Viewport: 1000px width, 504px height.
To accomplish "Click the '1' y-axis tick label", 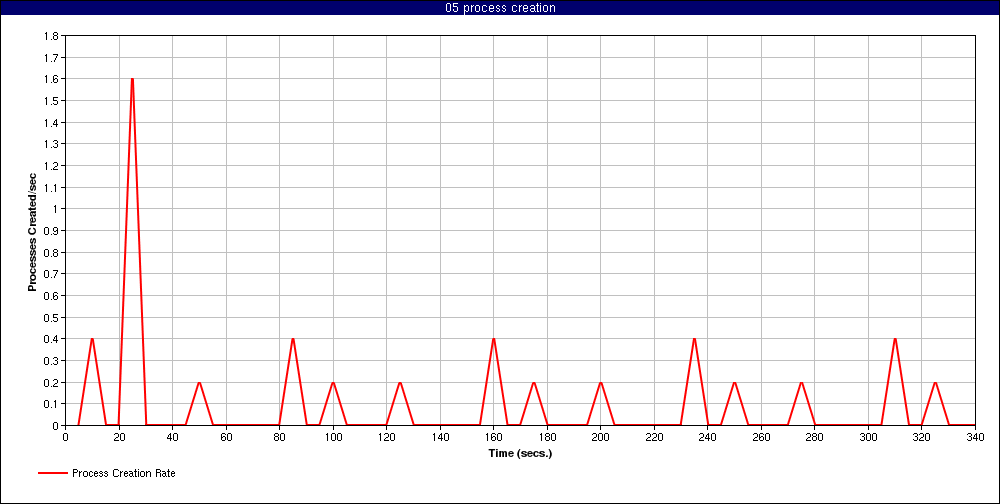I will pyautogui.click(x=55, y=209).
